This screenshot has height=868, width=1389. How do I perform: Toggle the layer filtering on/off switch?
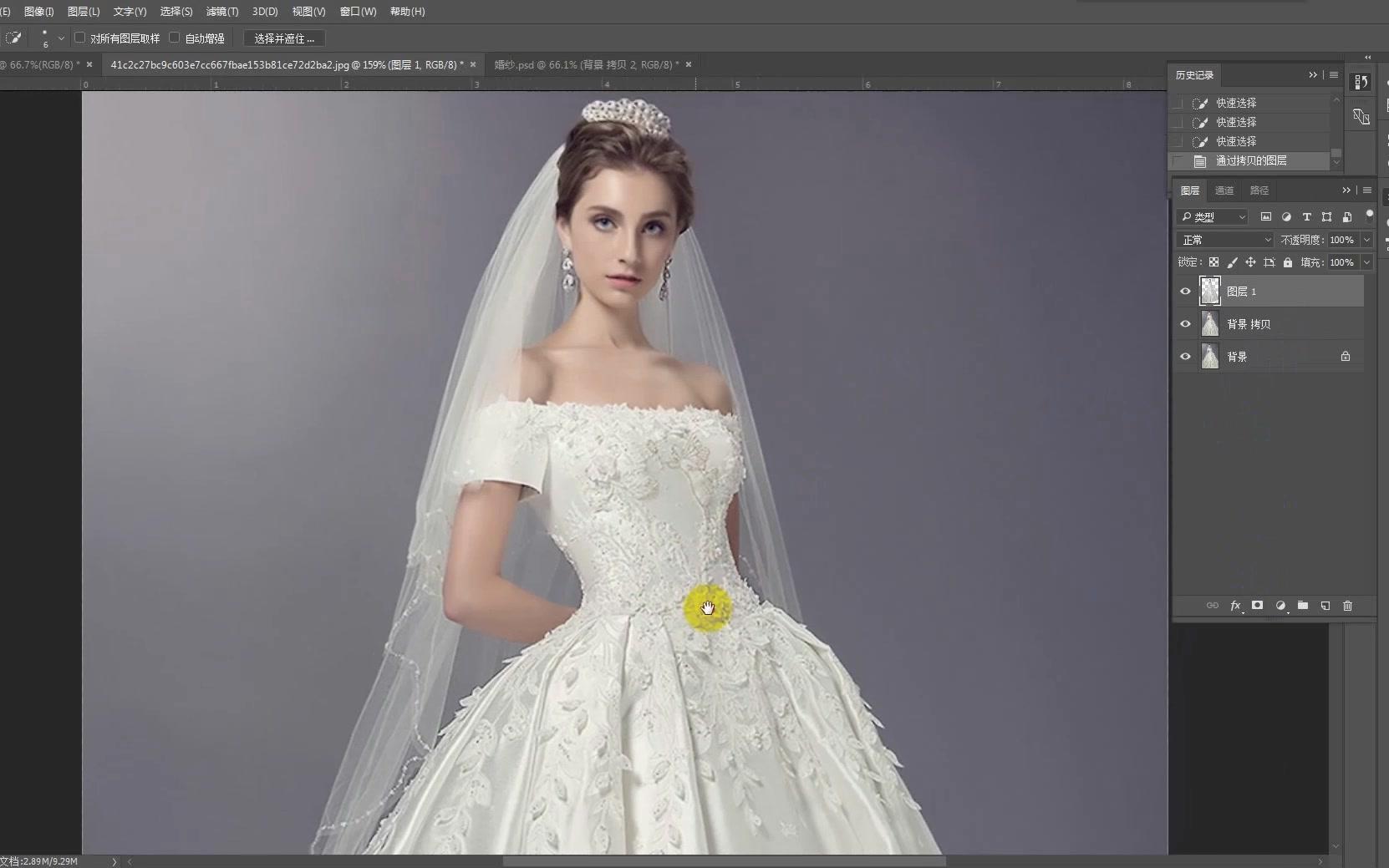pos(1369,215)
